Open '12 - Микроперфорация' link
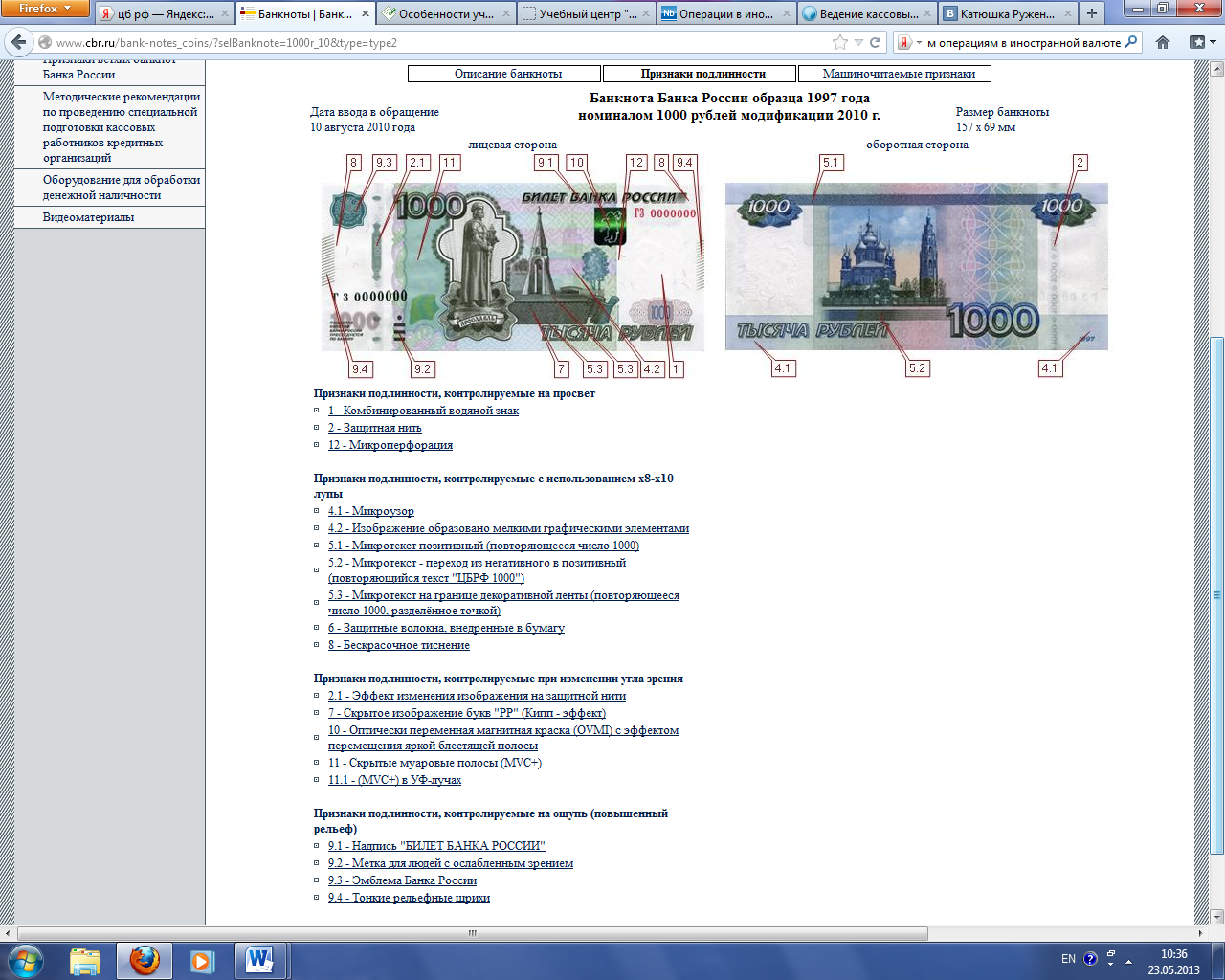1225x980 pixels. (x=390, y=445)
